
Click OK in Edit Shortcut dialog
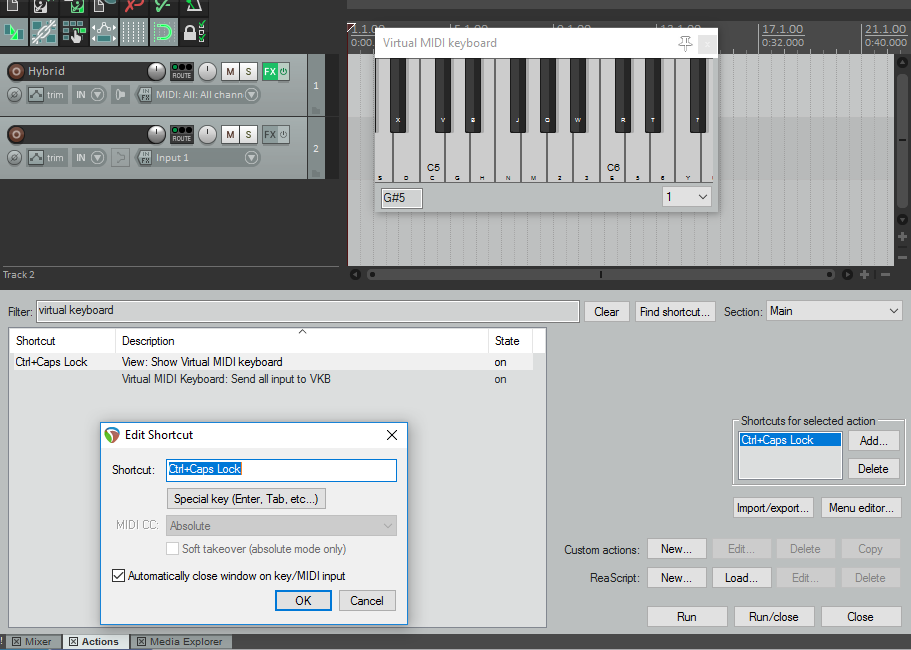(303, 601)
